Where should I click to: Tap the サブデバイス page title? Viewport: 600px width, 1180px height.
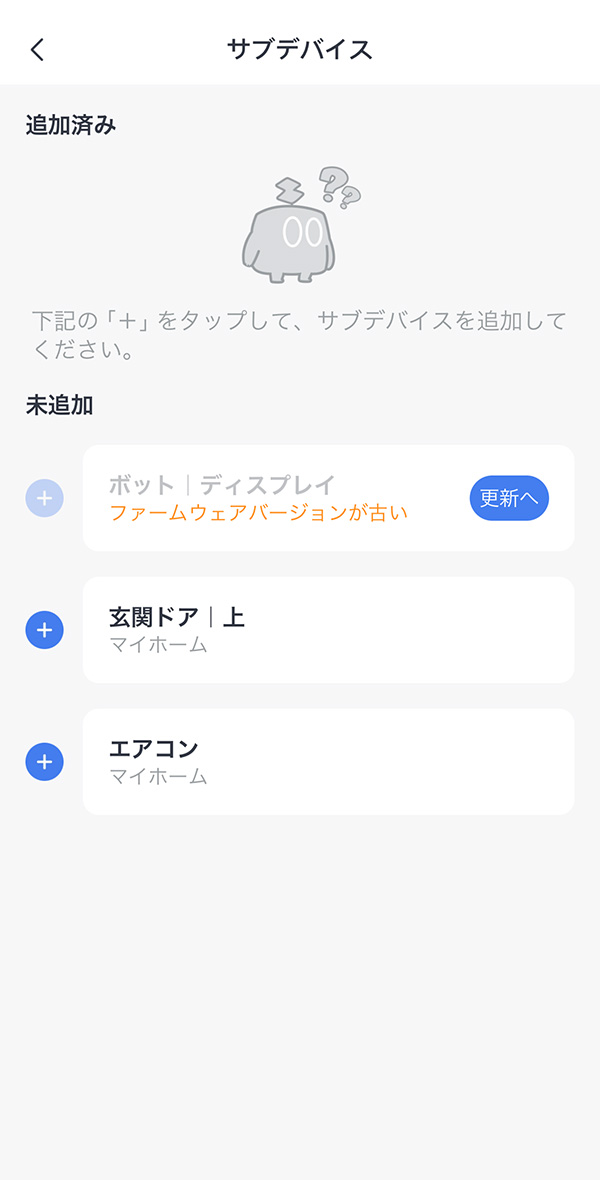click(299, 50)
